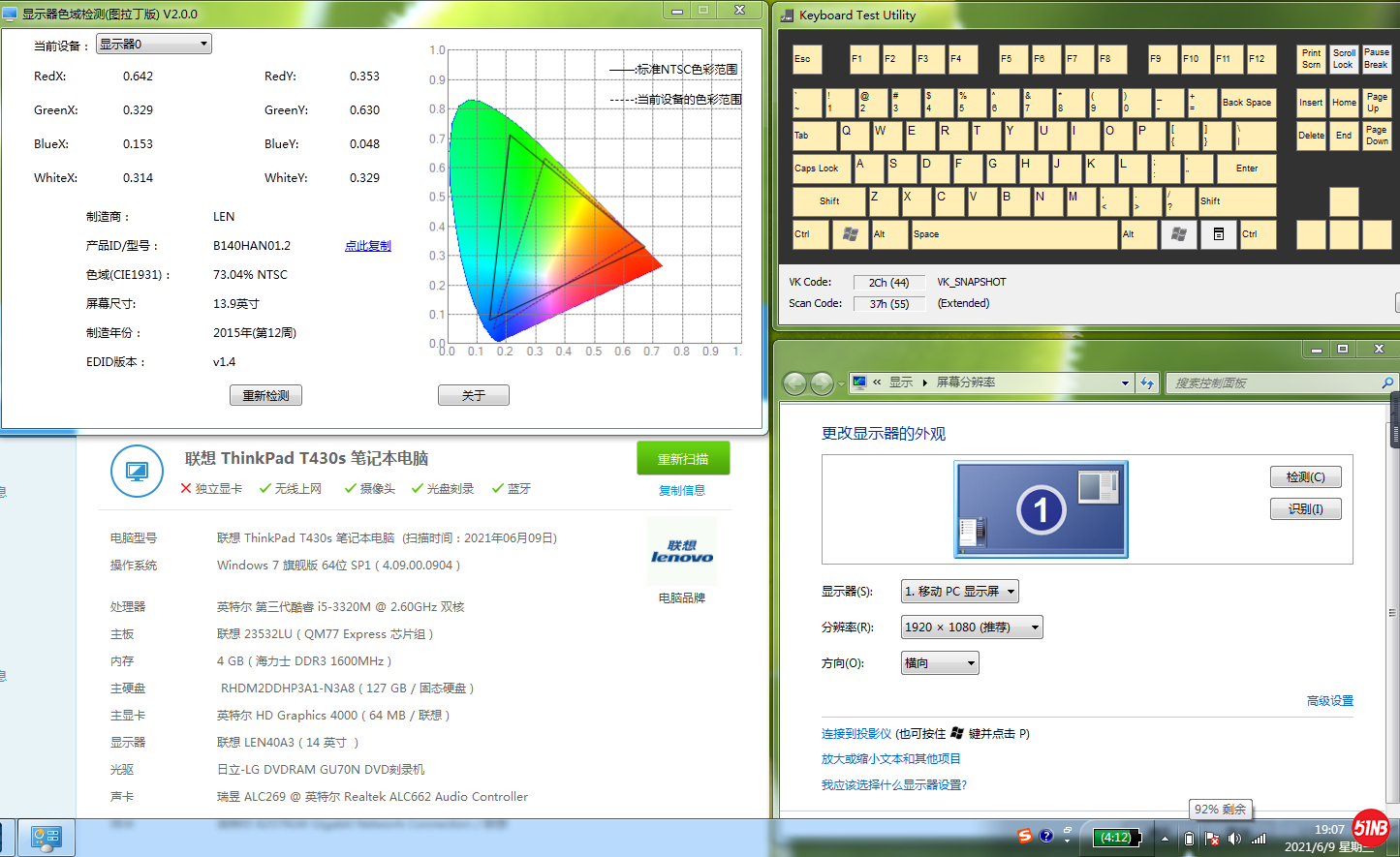Click the Action Center flag icon
Viewport: 1400px width, 857px height.
click(x=1211, y=839)
